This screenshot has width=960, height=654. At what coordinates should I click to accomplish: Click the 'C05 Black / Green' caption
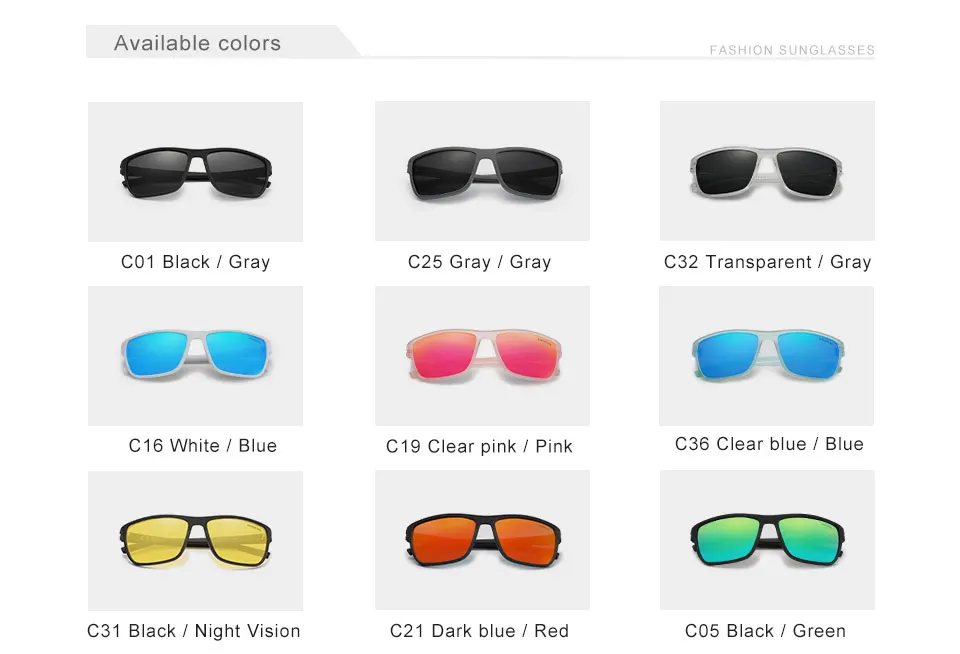point(765,631)
